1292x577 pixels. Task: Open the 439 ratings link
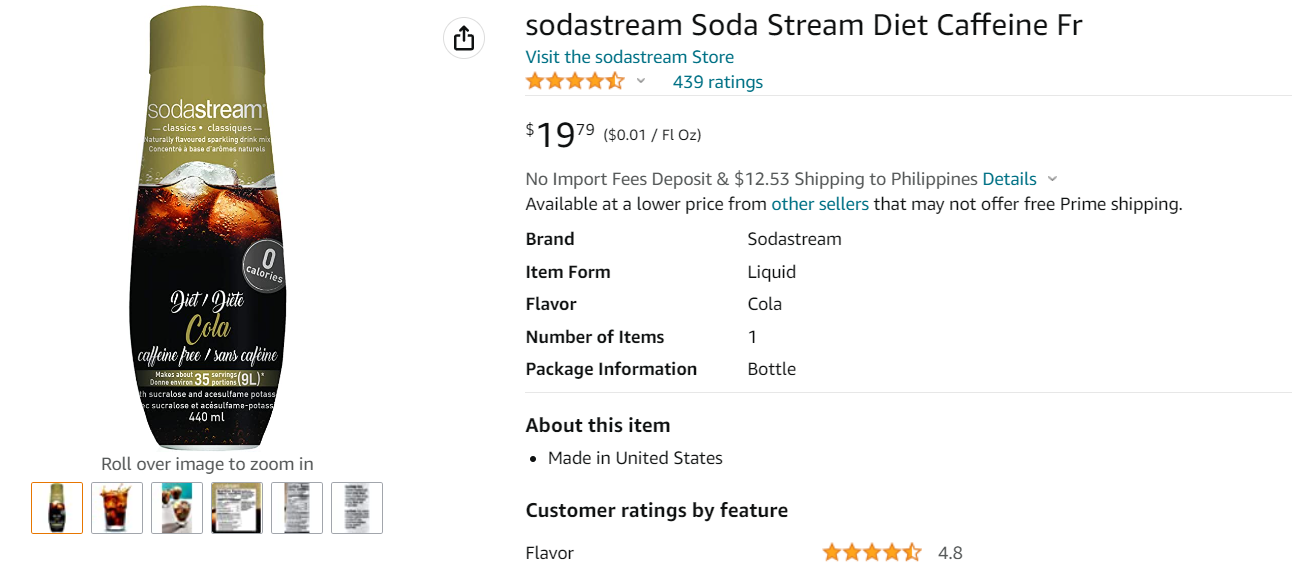[x=718, y=82]
